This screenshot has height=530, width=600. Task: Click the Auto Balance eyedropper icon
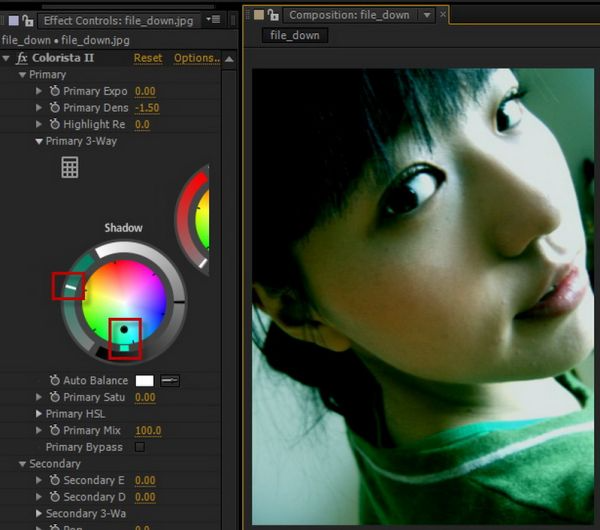(x=170, y=381)
